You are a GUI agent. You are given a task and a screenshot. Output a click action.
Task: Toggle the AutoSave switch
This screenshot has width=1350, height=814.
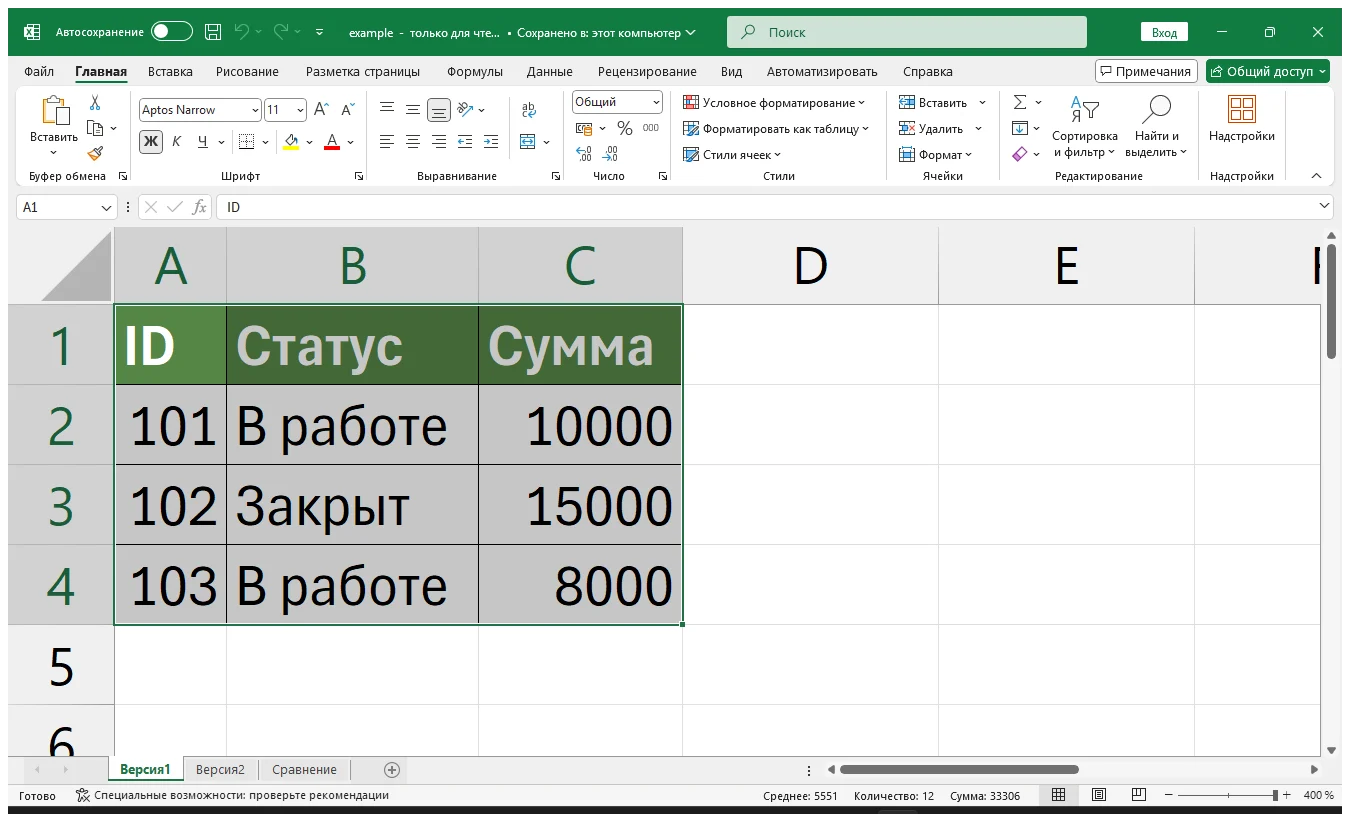click(172, 32)
